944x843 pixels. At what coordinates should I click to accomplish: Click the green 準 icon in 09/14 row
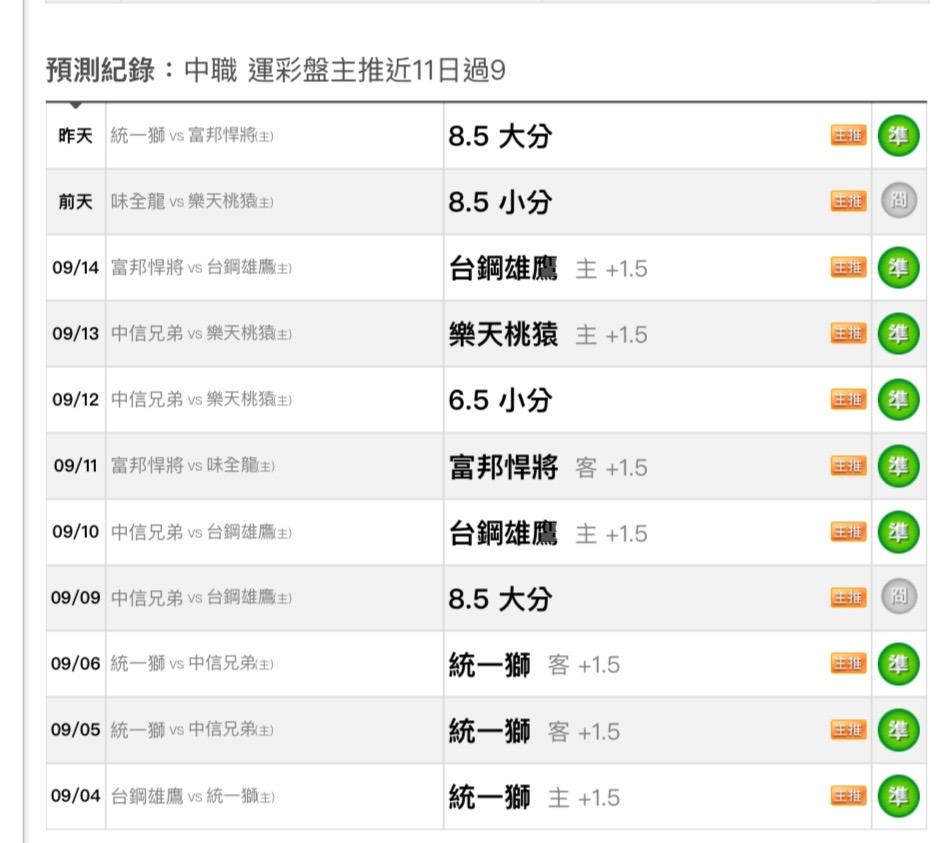[898, 268]
